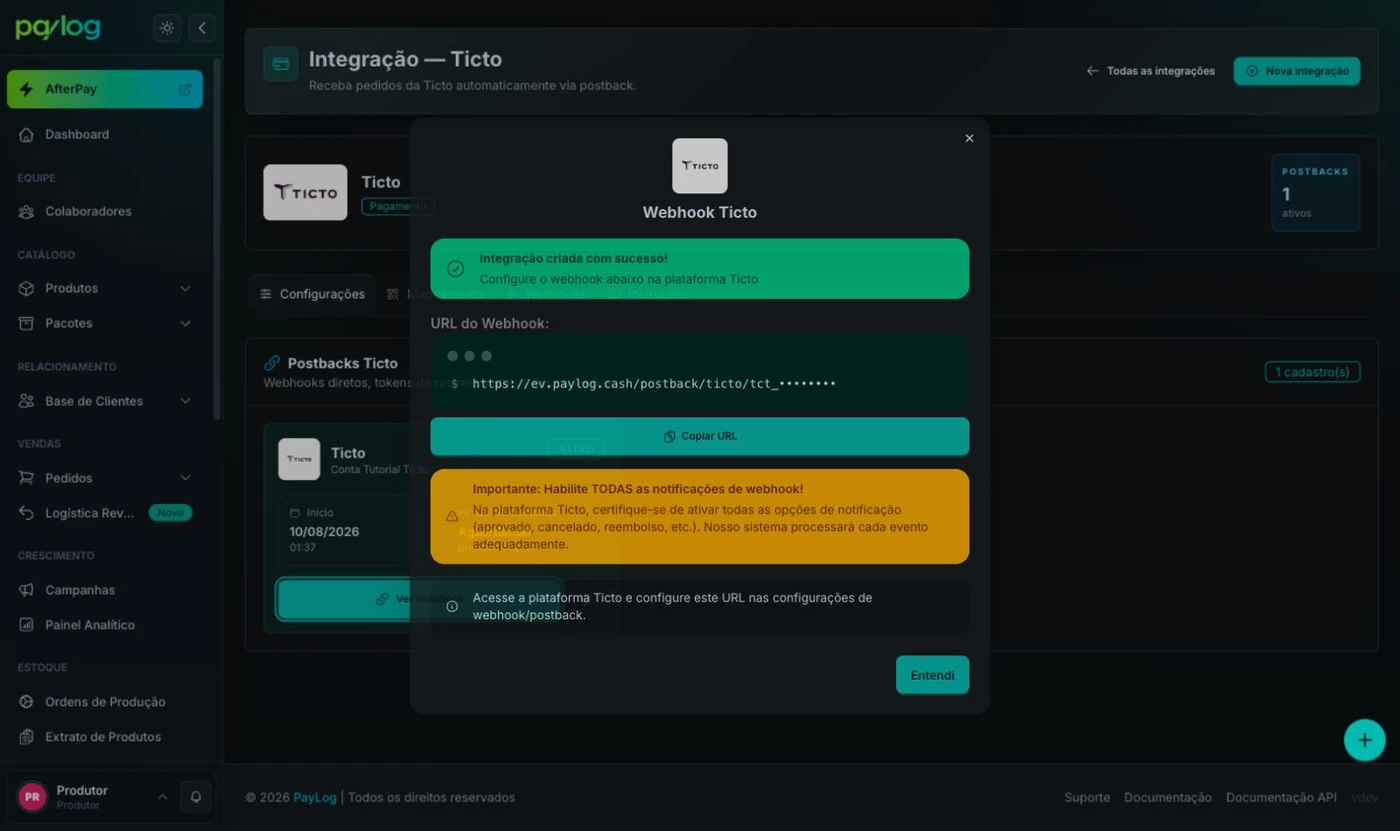Expand the Produtos submenu chevron
This screenshot has width=1400, height=831.
[185, 288]
